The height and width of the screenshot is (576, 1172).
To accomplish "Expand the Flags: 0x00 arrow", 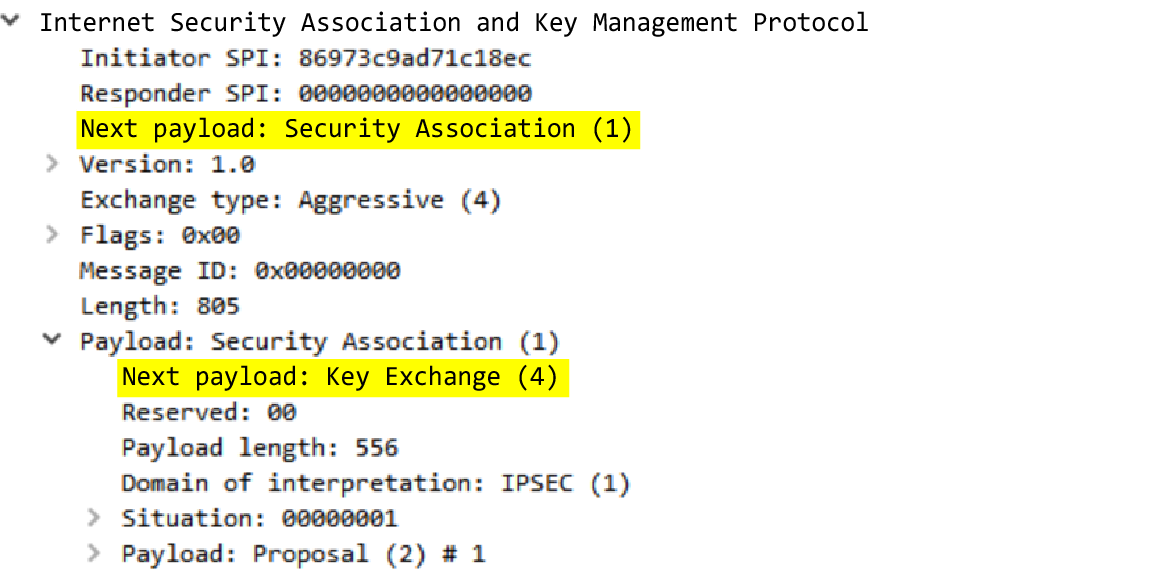I will [53, 235].
